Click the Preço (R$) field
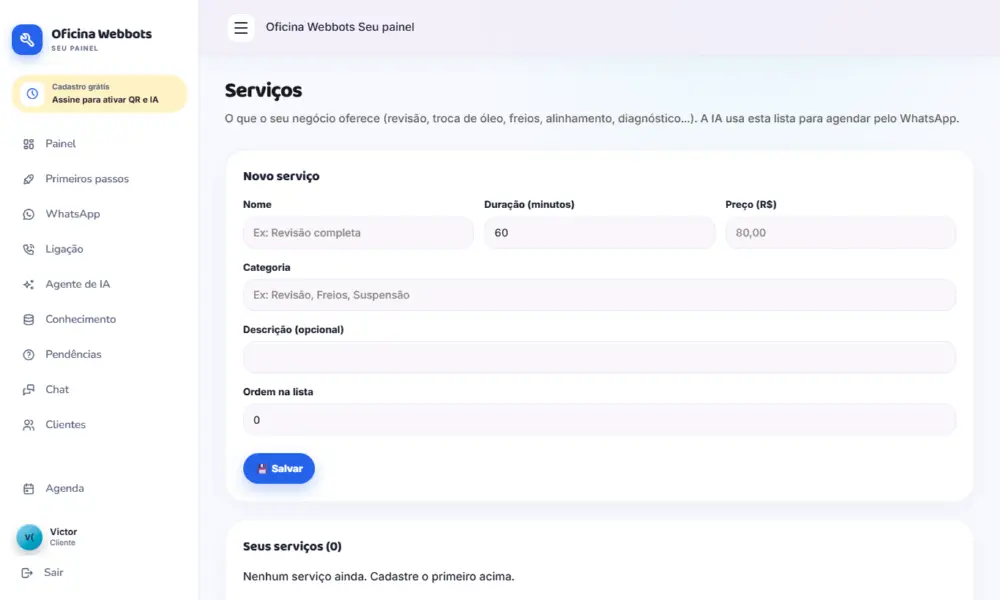The image size is (1000, 600). coord(841,233)
